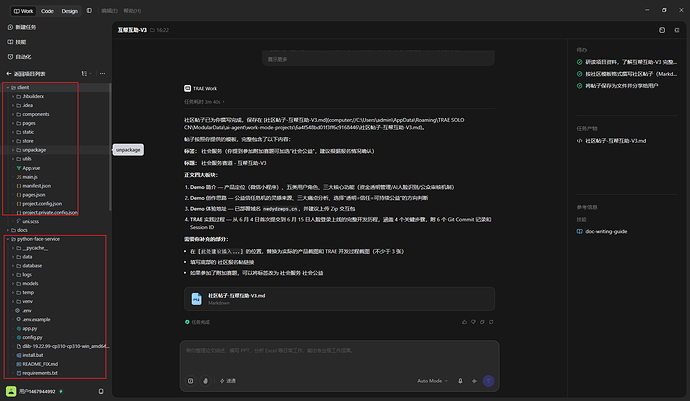Open the three-dot more menu in the sidebar
690x401 pixels.
click(x=103, y=74)
